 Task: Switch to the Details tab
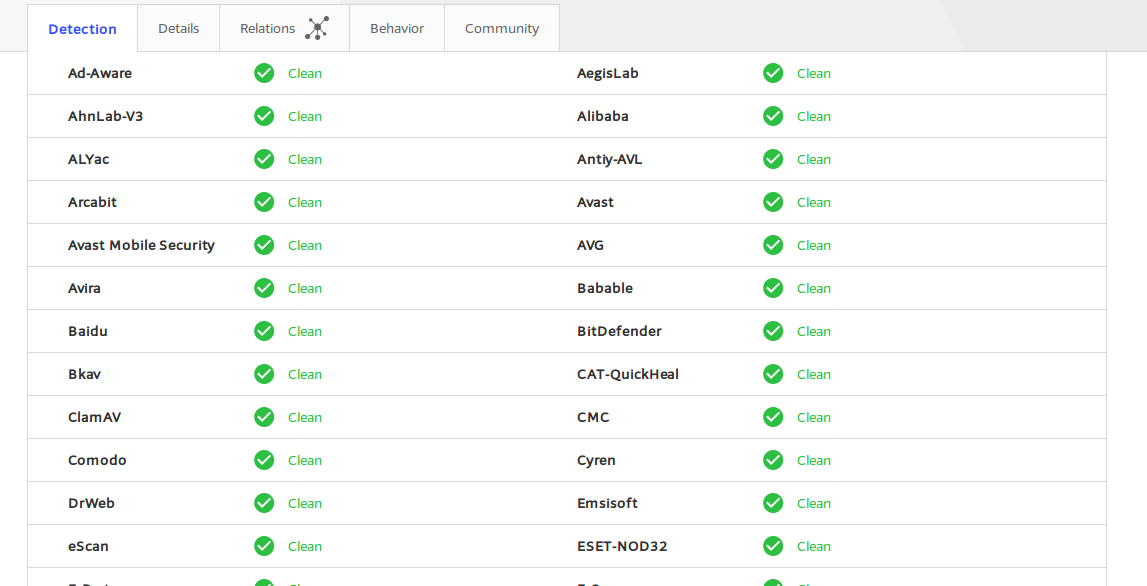pyautogui.click(x=178, y=29)
